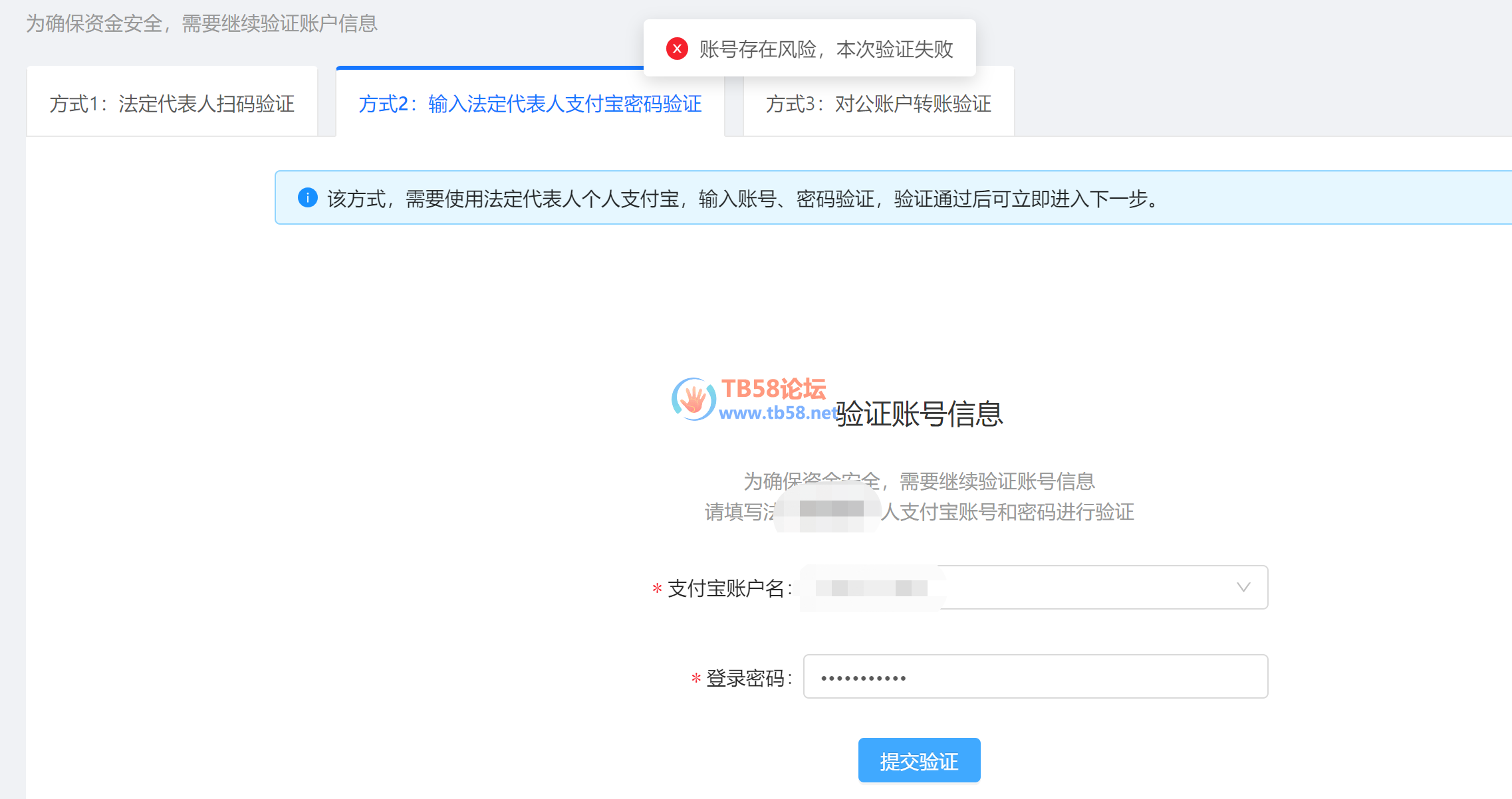Click the 提交验证 button
The width and height of the screenshot is (1512, 799).
[919, 760]
